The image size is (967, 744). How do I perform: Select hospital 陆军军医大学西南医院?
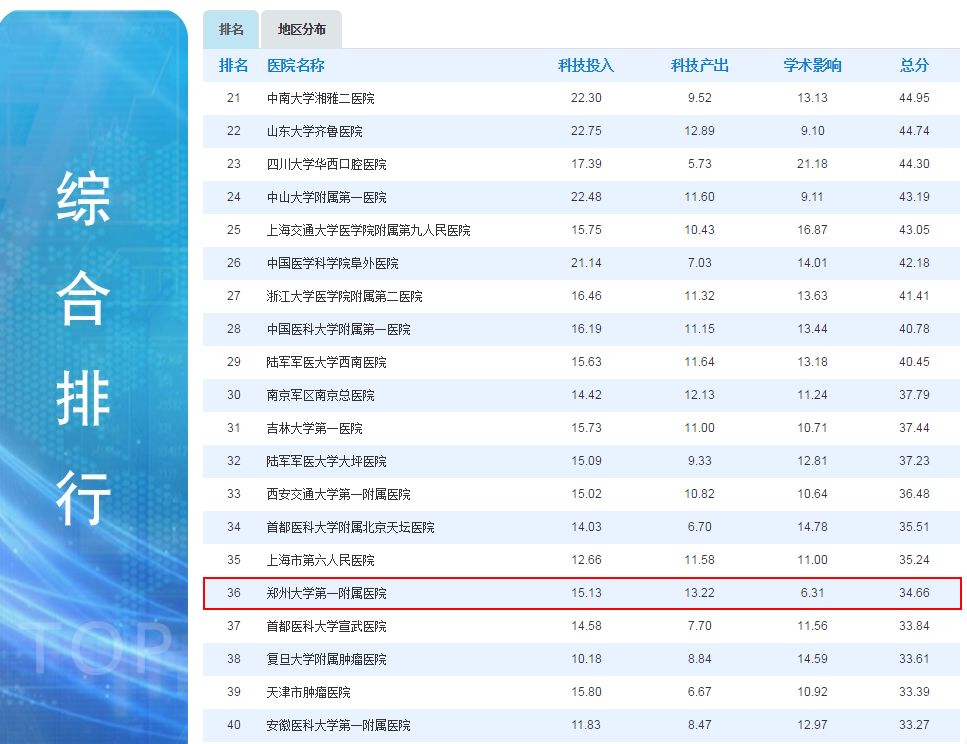(x=326, y=362)
